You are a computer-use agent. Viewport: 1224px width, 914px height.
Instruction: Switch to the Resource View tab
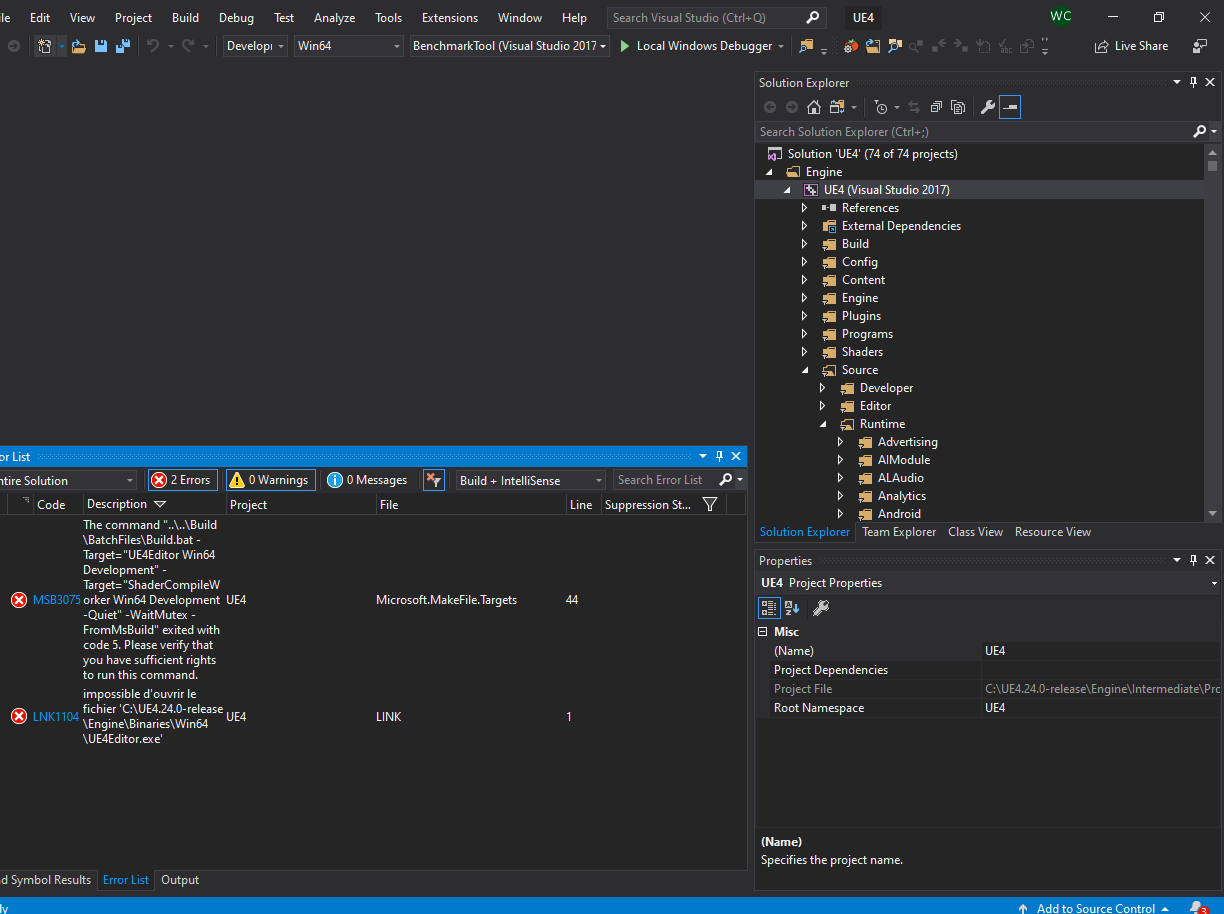pos(1052,532)
